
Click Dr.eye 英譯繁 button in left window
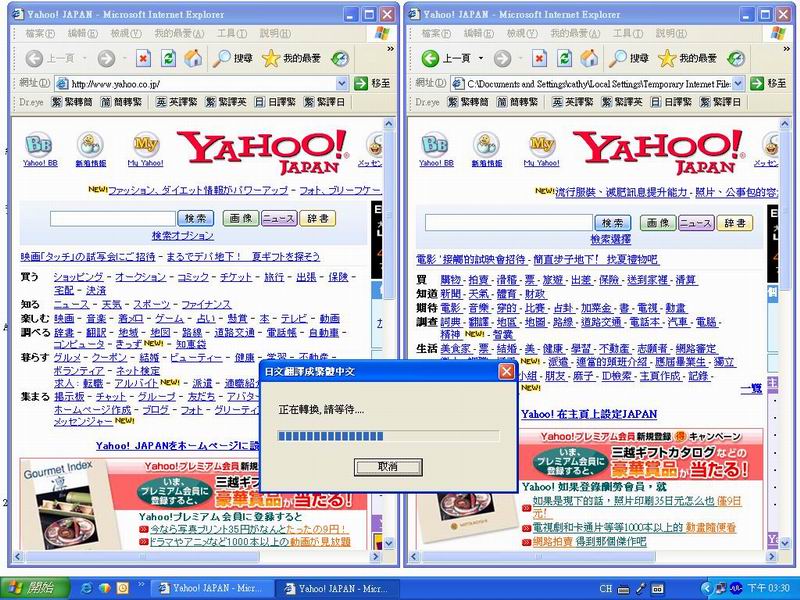click(177, 102)
